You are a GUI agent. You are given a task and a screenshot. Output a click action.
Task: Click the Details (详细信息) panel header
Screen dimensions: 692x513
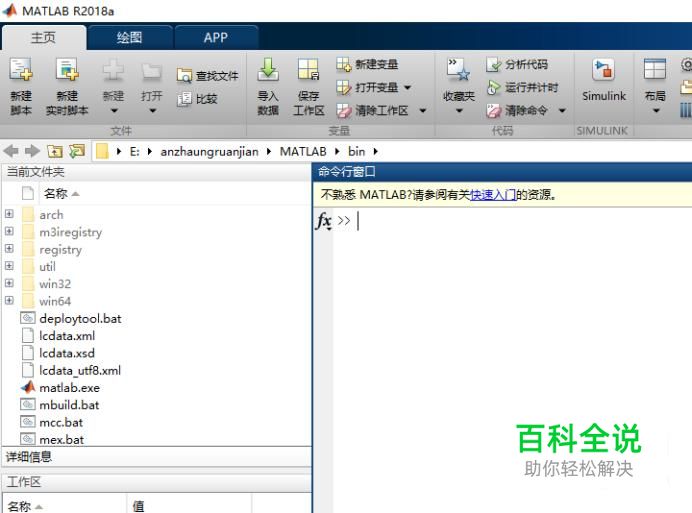coord(157,456)
